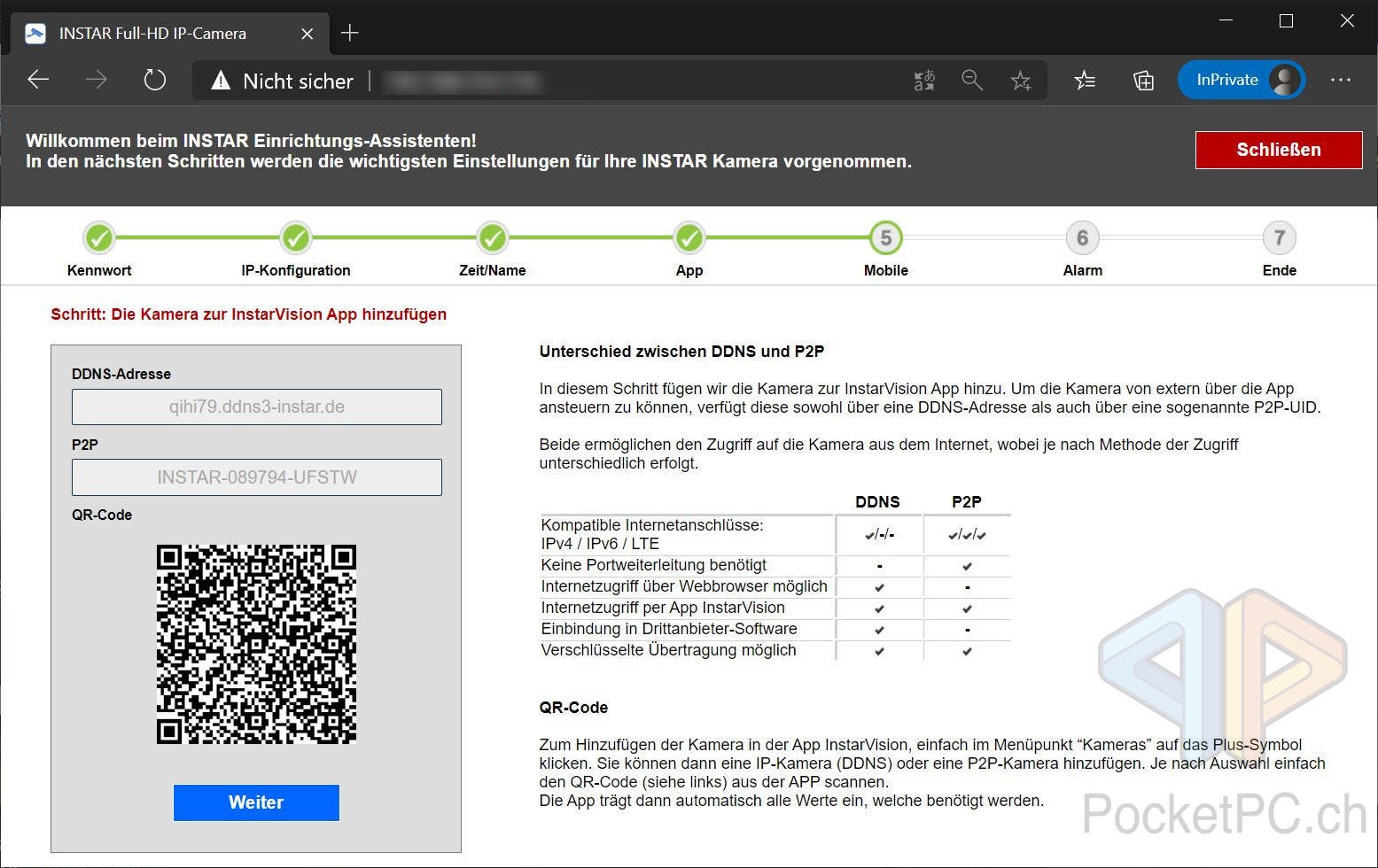Screen dimensions: 1378x868
Task: Click the 'DDNS-Adresse' field label
Action: pyautogui.click(x=121, y=374)
